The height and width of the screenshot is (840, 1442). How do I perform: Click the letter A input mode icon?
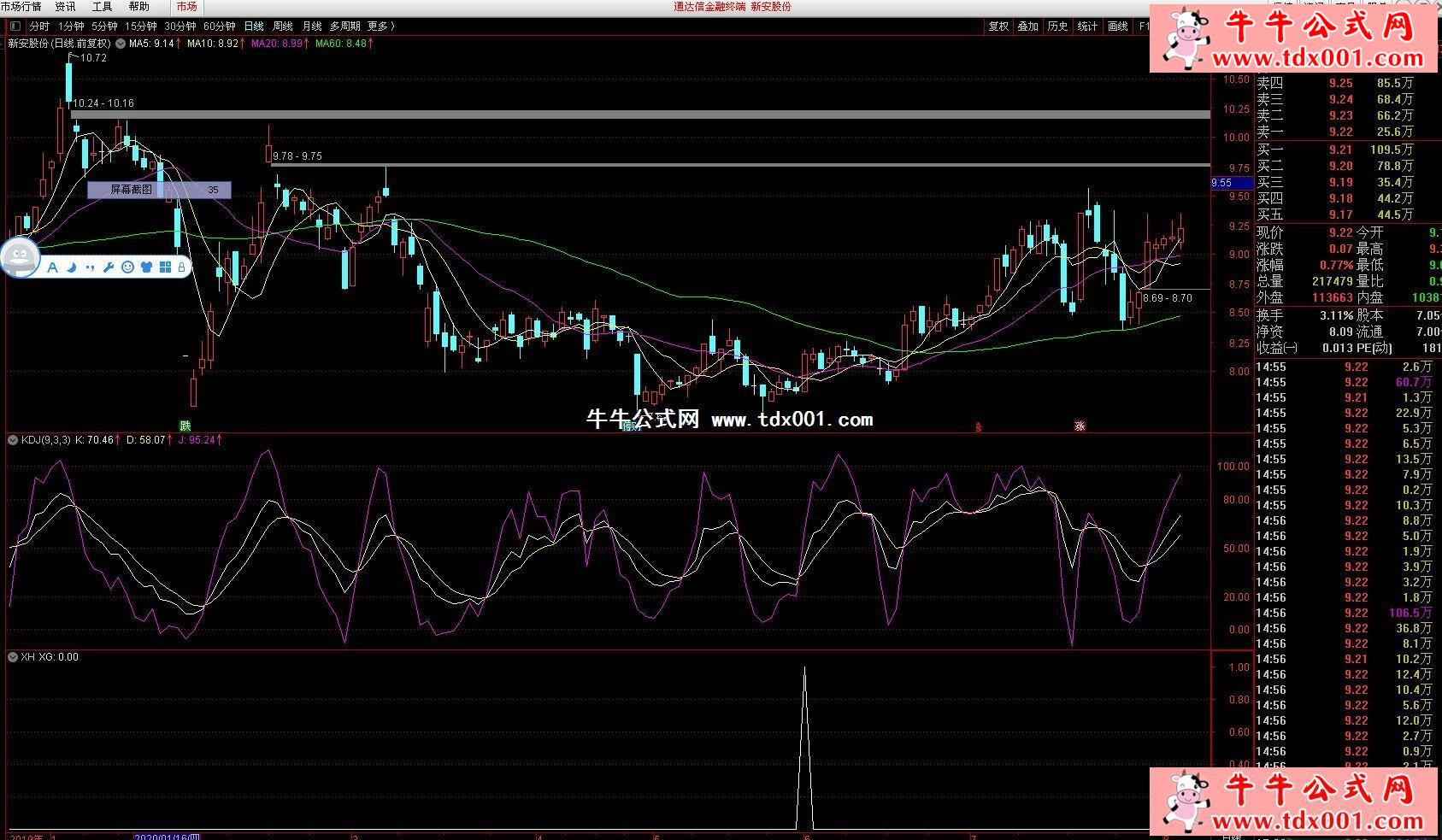point(52,267)
